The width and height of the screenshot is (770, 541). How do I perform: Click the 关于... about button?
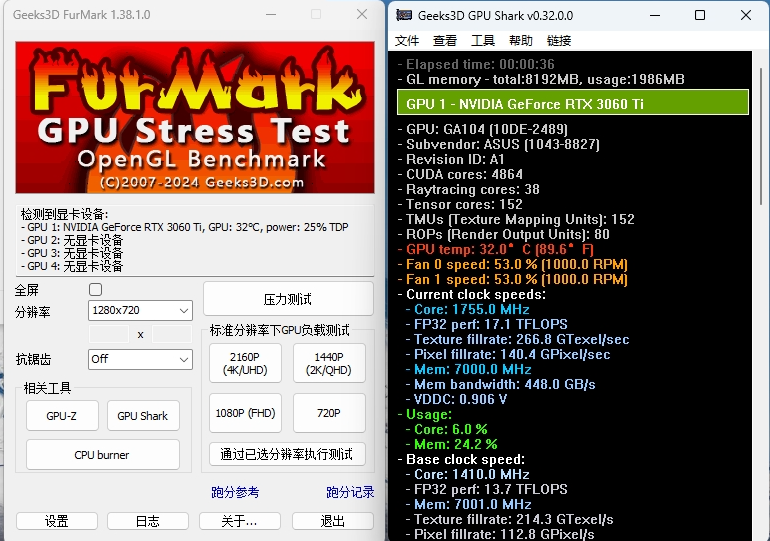[240, 521]
